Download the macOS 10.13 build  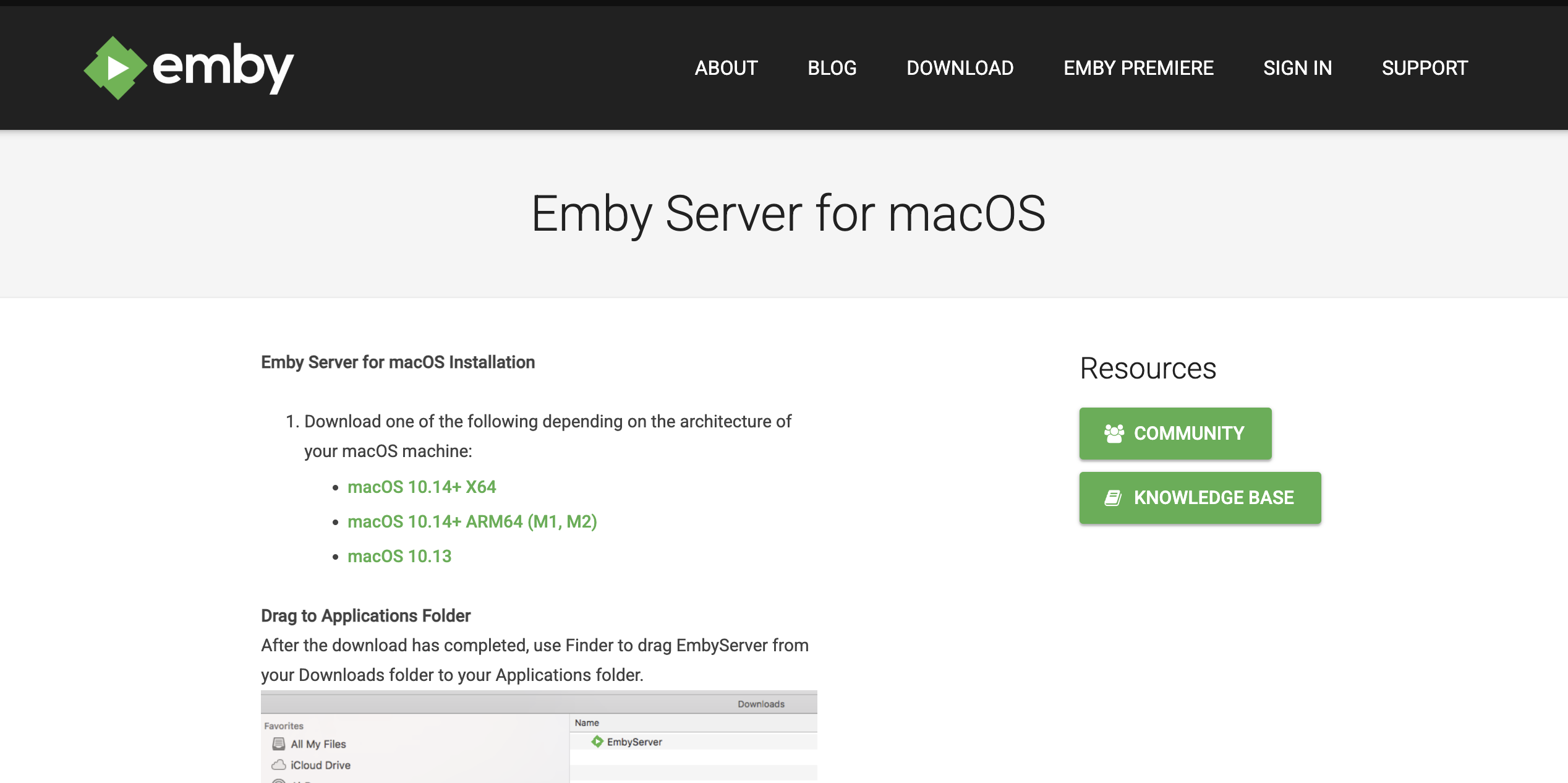click(x=399, y=556)
